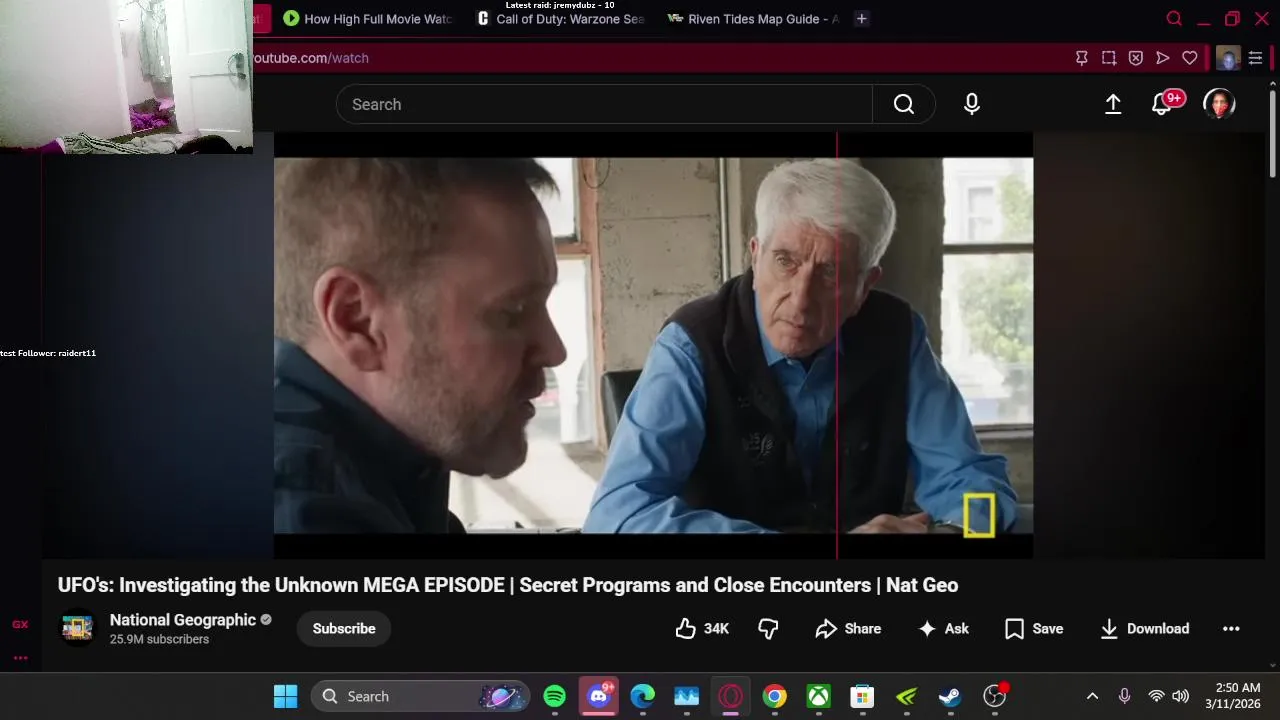The height and width of the screenshot is (720, 1280).
Task: Click the YouTube search magnifier button
Action: pos(904,104)
